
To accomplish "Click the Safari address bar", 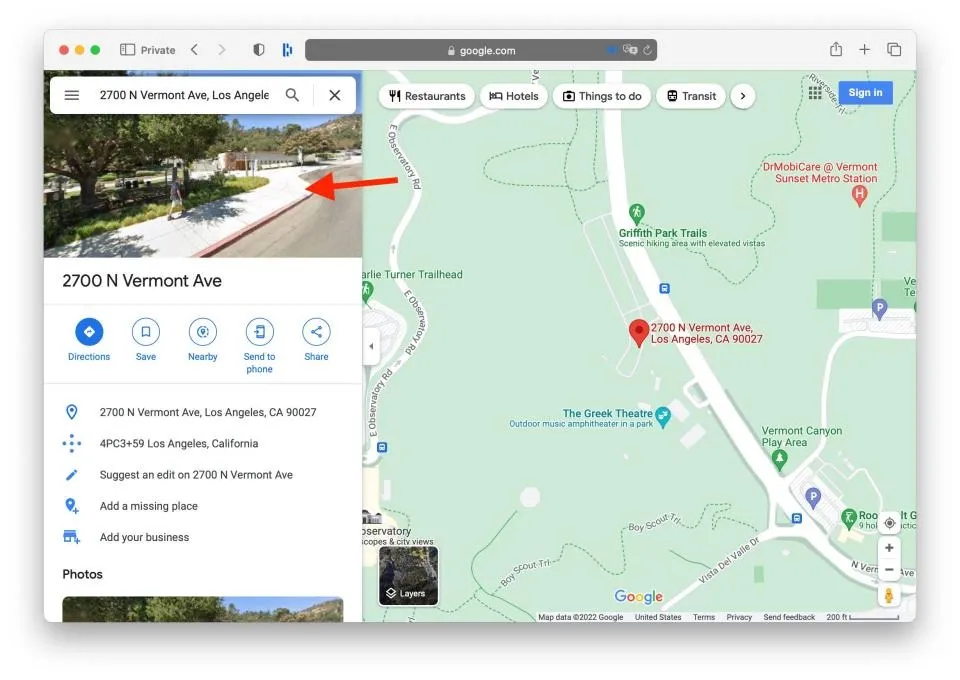I will (481, 50).
